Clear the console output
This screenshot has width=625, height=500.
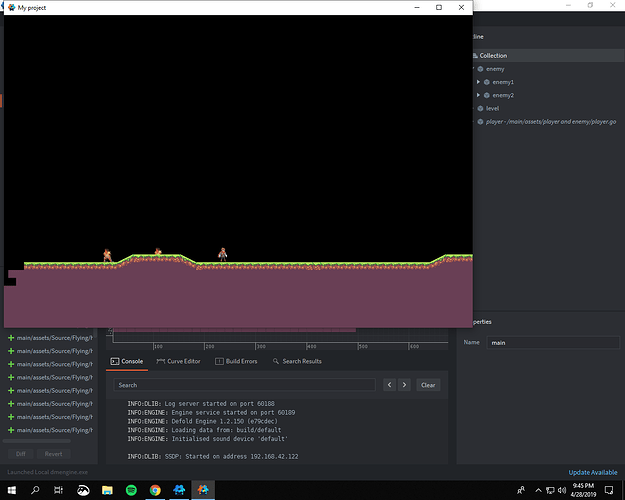coord(428,385)
